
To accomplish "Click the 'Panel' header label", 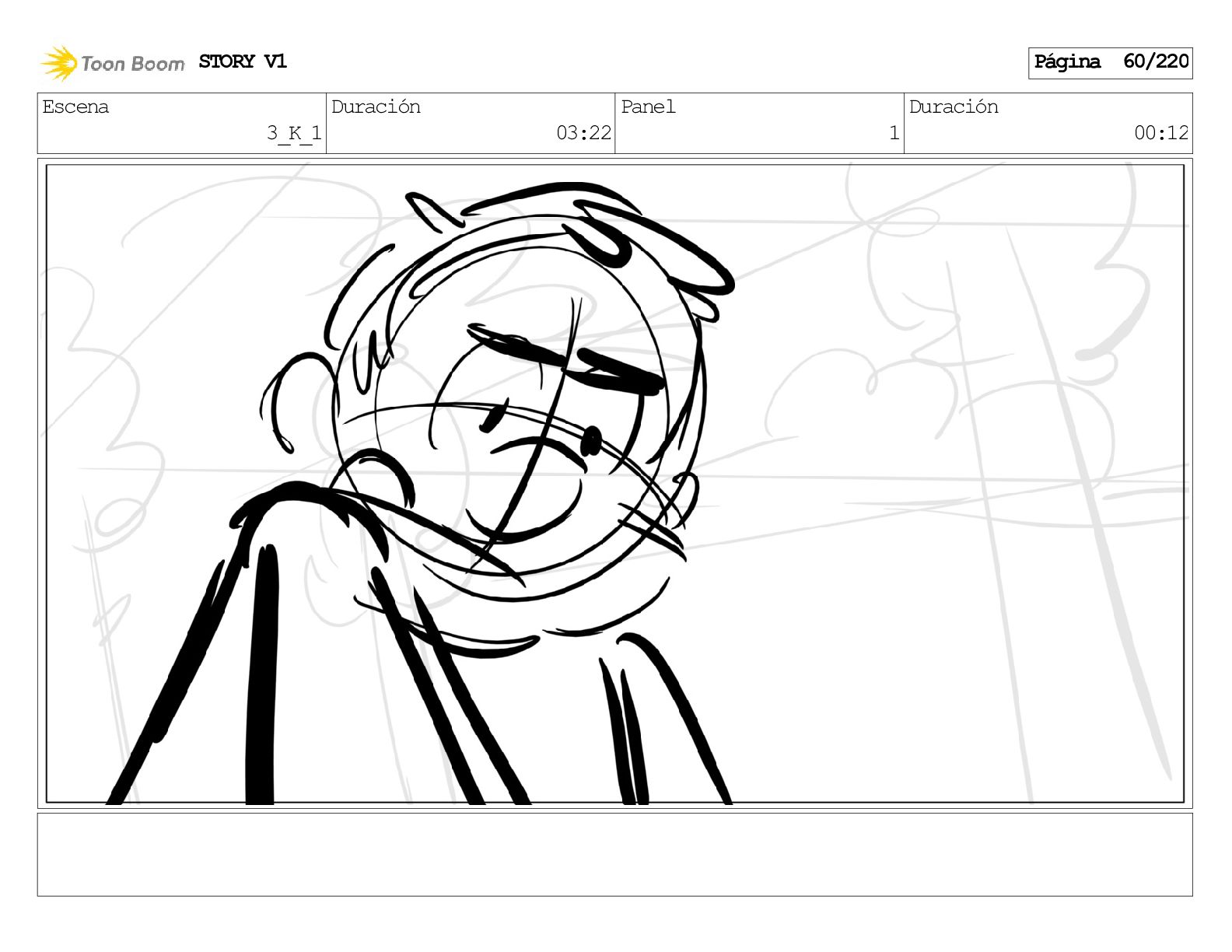I will pos(648,107).
